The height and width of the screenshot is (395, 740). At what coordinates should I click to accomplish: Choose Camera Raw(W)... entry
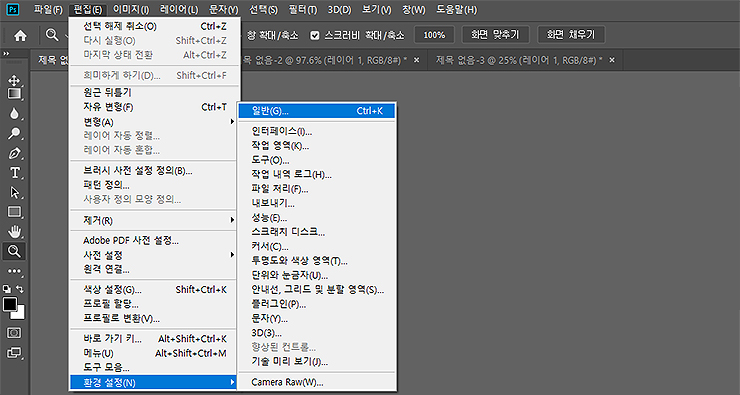tap(317, 382)
